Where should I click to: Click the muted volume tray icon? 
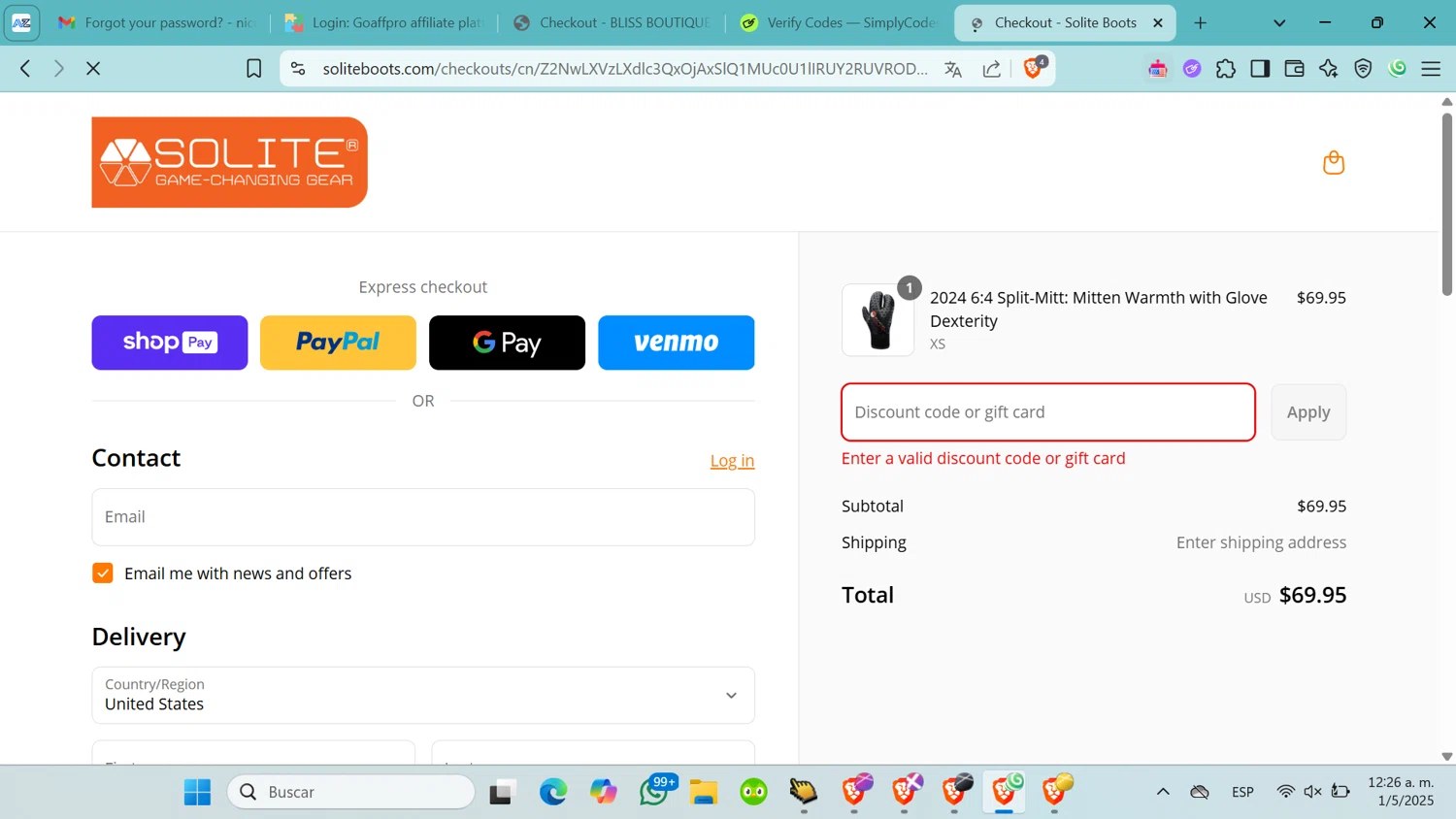click(1312, 792)
